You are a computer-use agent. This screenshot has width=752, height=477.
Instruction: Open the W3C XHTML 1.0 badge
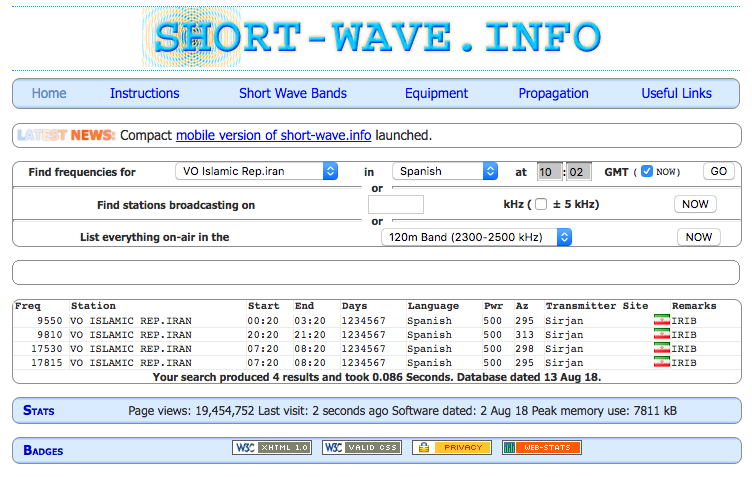[272, 447]
